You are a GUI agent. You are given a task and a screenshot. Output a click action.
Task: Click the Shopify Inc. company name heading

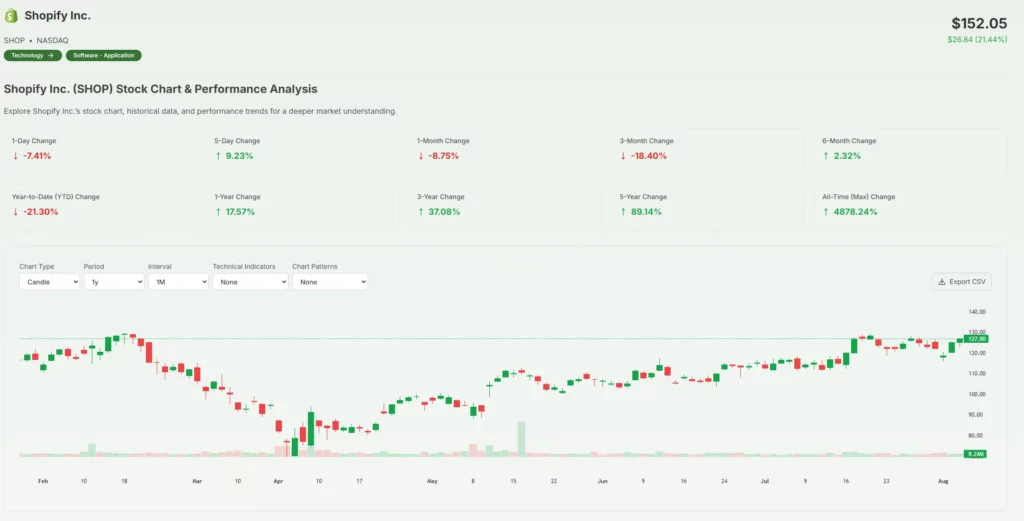tap(57, 16)
